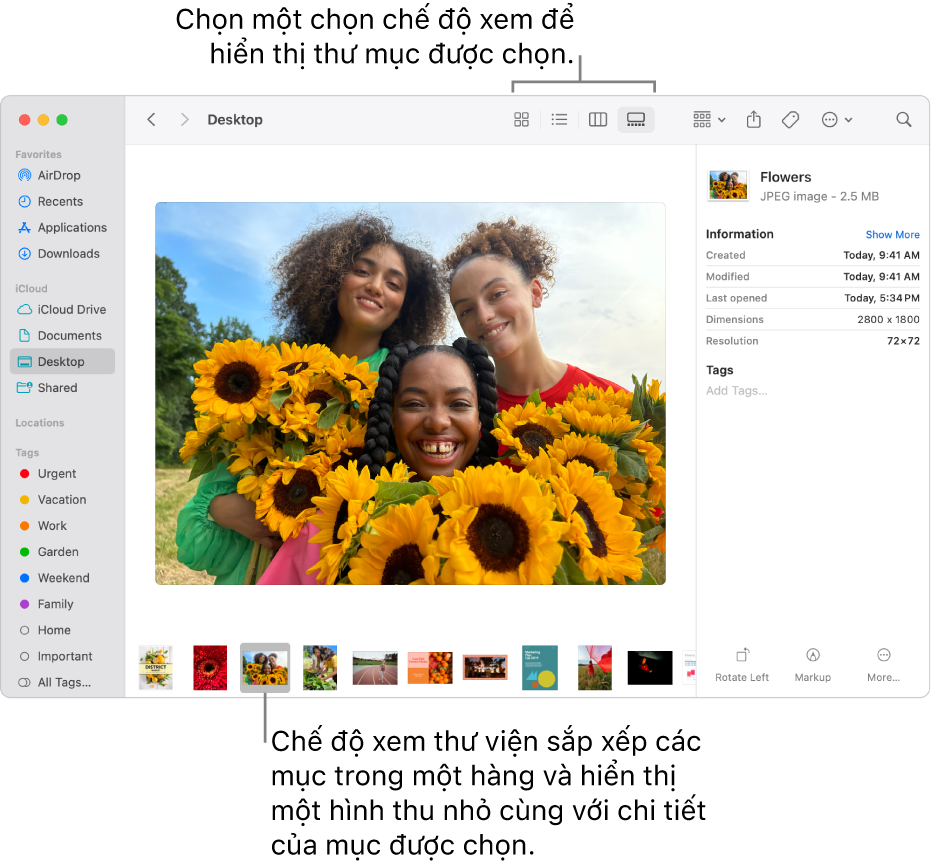Select the District poster thumbnail
This screenshot has height=867, width=931.
coord(156,667)
